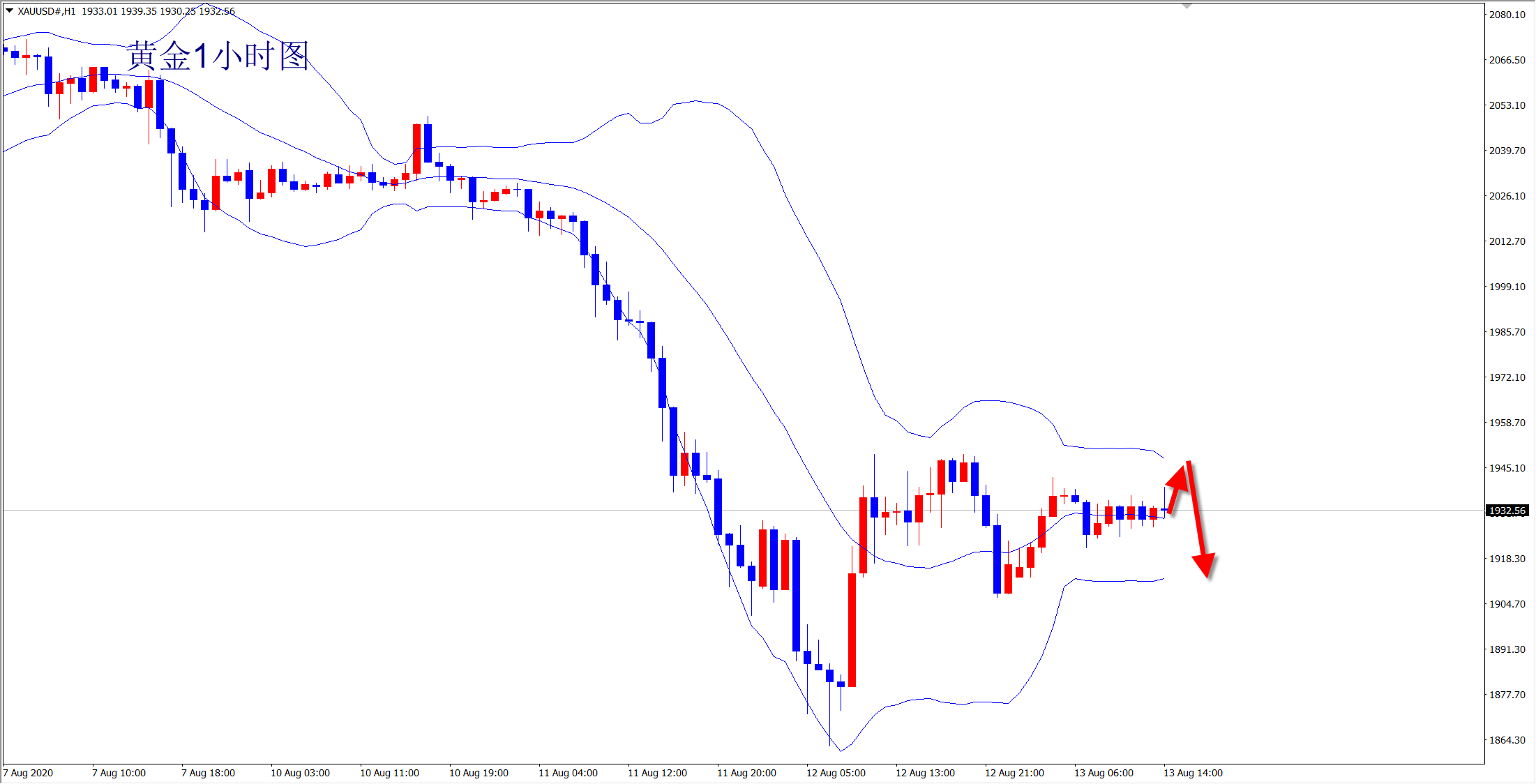1536x784 pixels.
Task: Click the tall red candle on 12 Aug
Action: [x=852, y=629]
